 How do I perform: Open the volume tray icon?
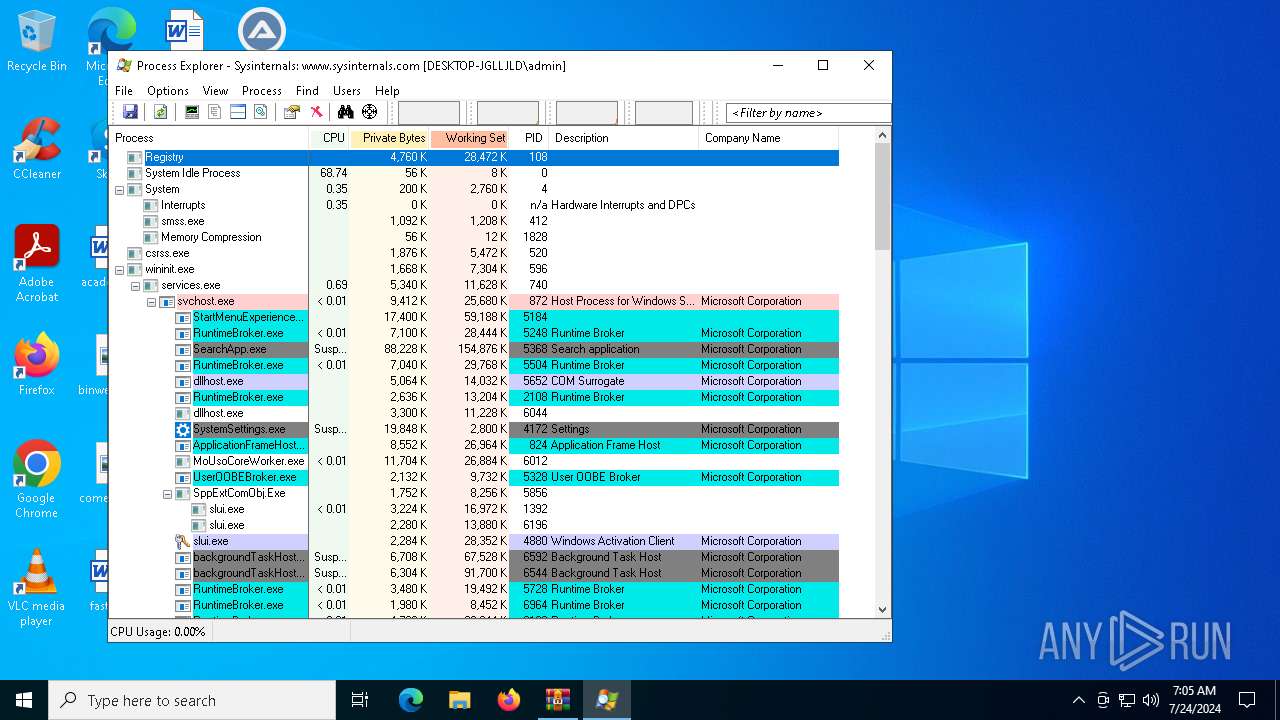[1151, 700]
